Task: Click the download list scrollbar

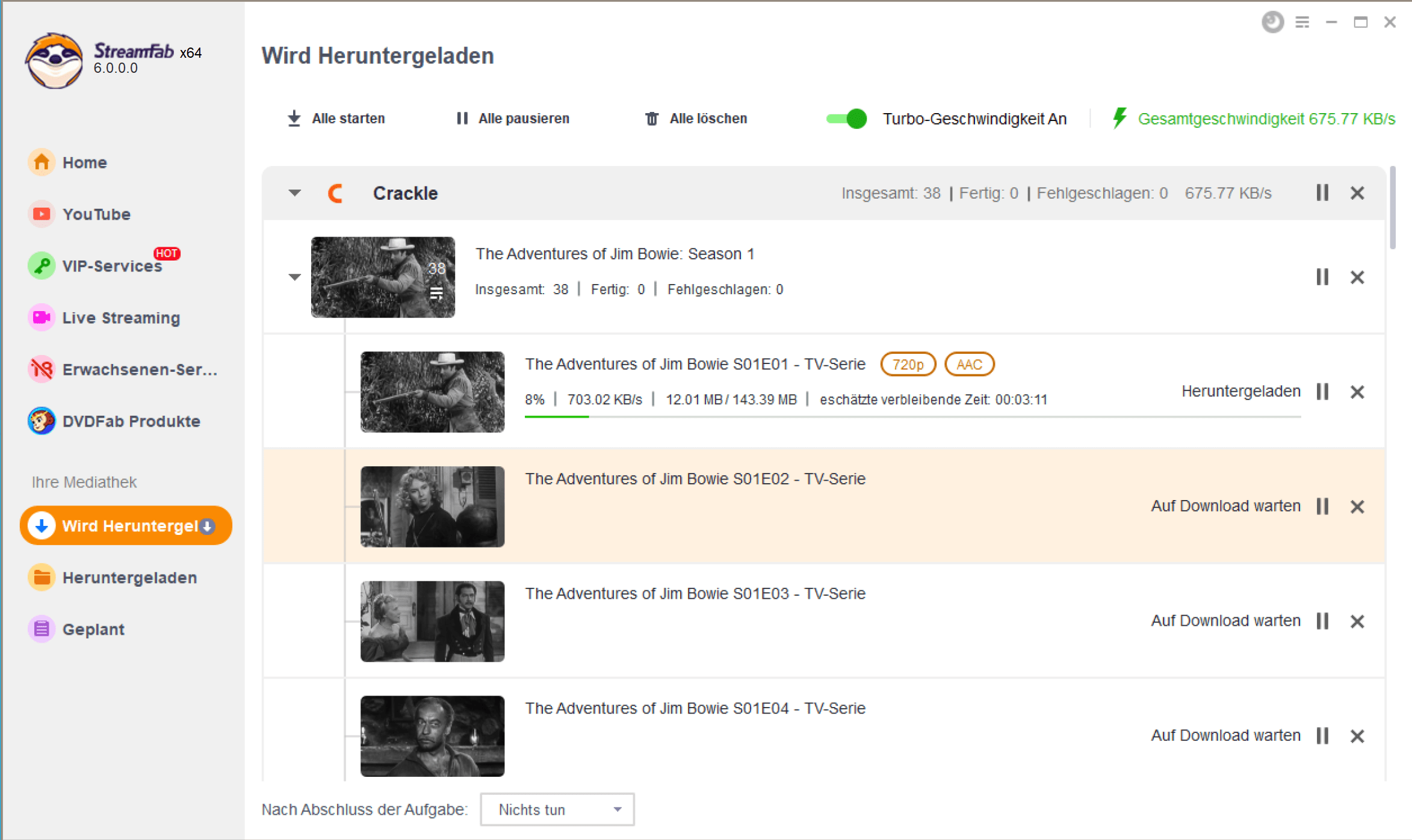Action: 1393,208
